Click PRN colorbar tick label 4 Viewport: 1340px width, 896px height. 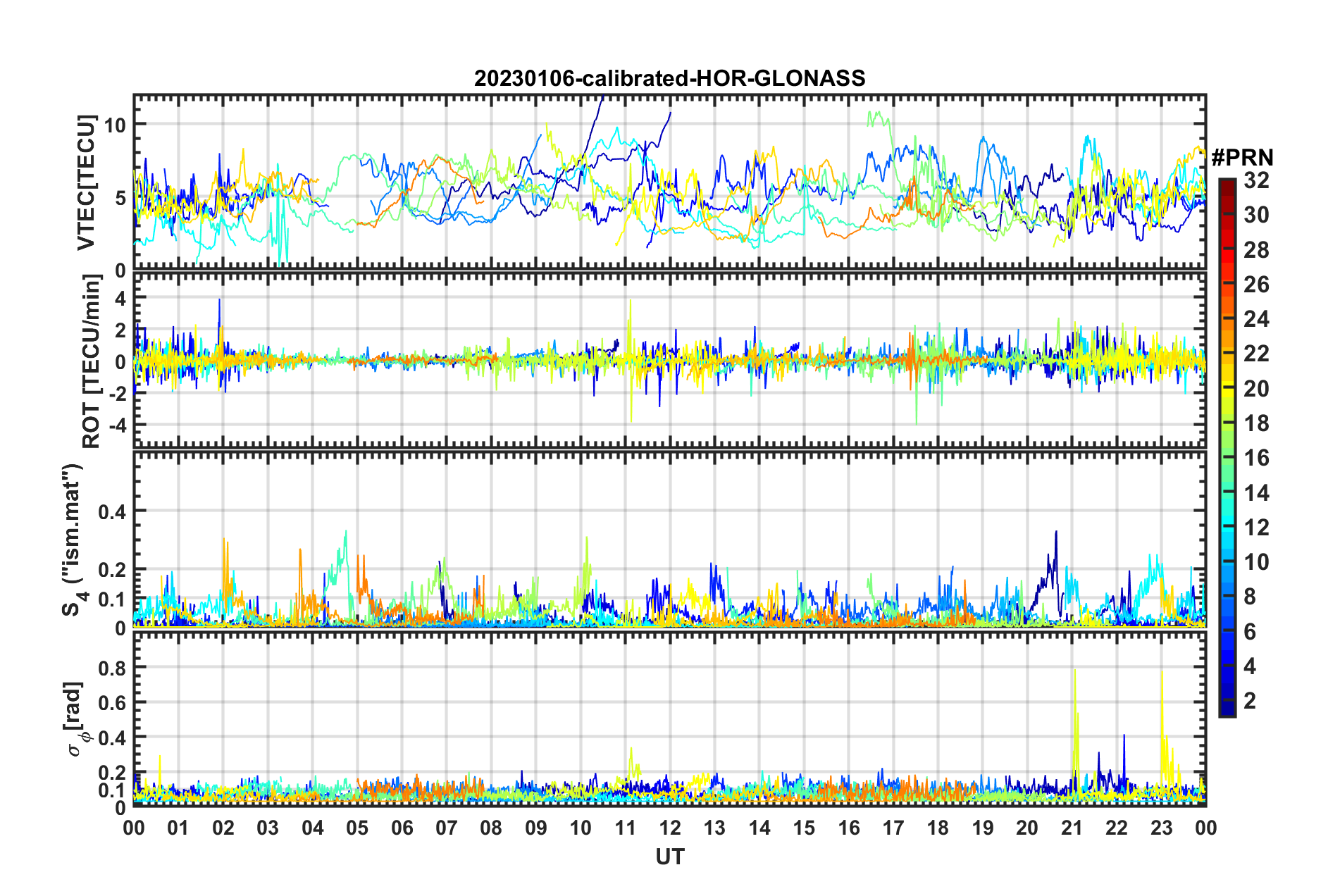tap(1250, 666)
